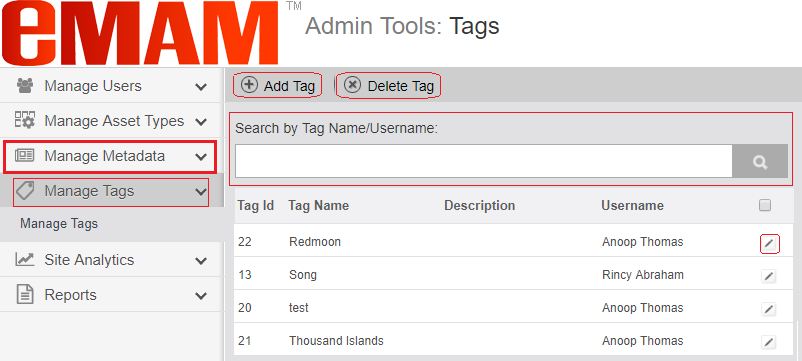Click the Reports document icon

[x=25, y=295]
